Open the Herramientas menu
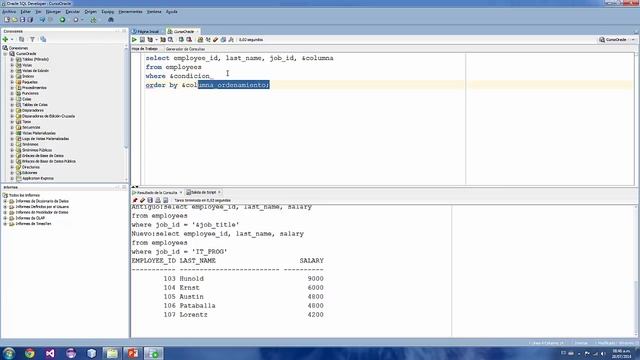Screen dimensions: 640x360 pos(130,11)
